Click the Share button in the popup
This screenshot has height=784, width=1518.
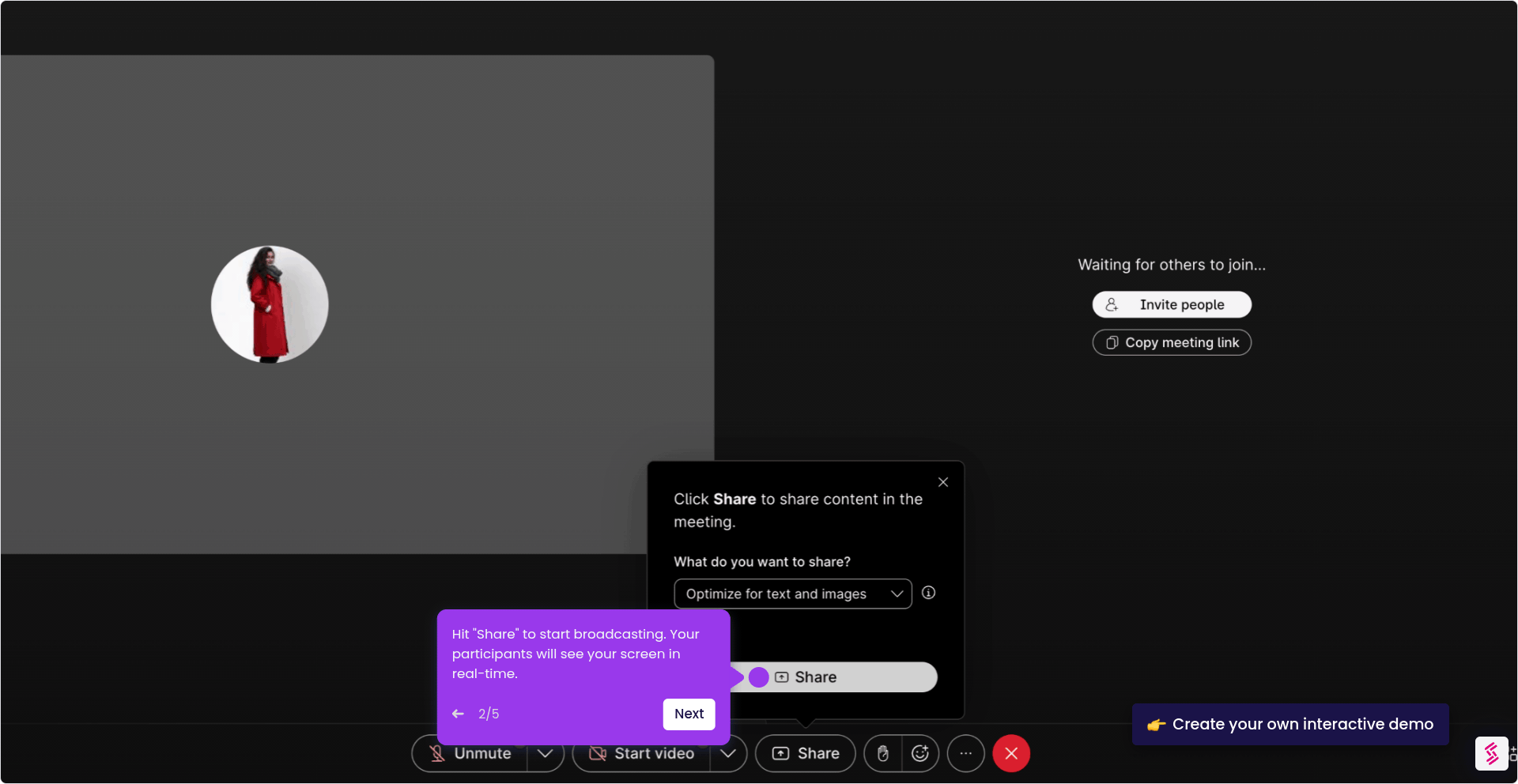(834, 677)
